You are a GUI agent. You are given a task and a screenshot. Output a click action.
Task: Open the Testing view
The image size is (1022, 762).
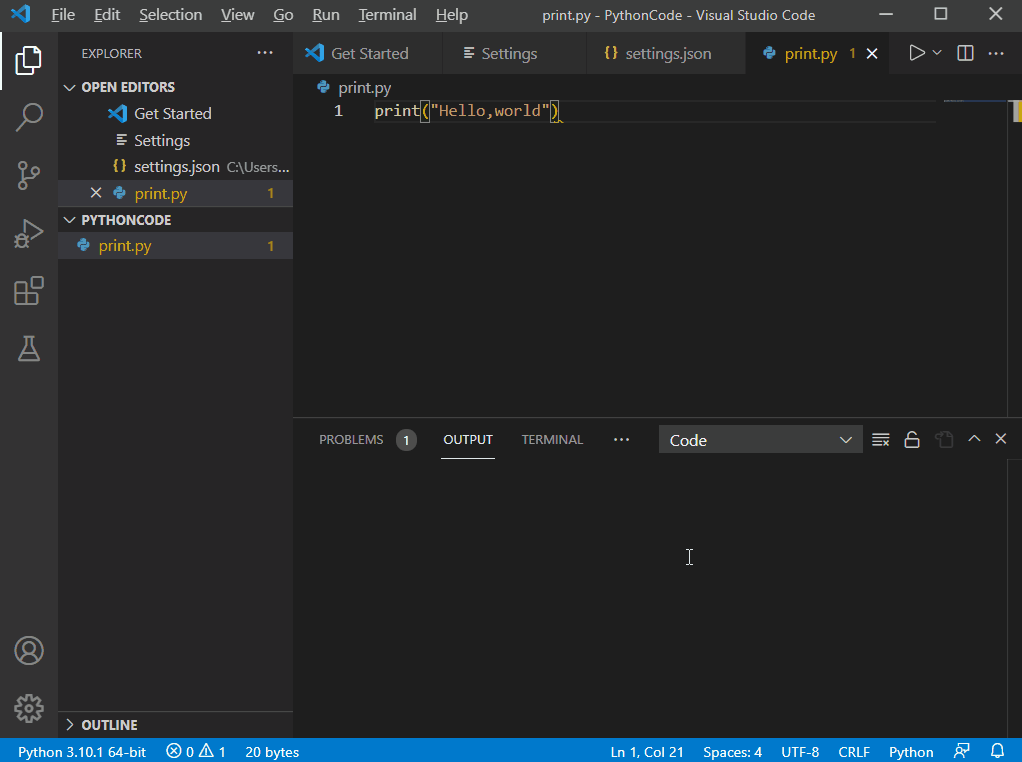29,348
